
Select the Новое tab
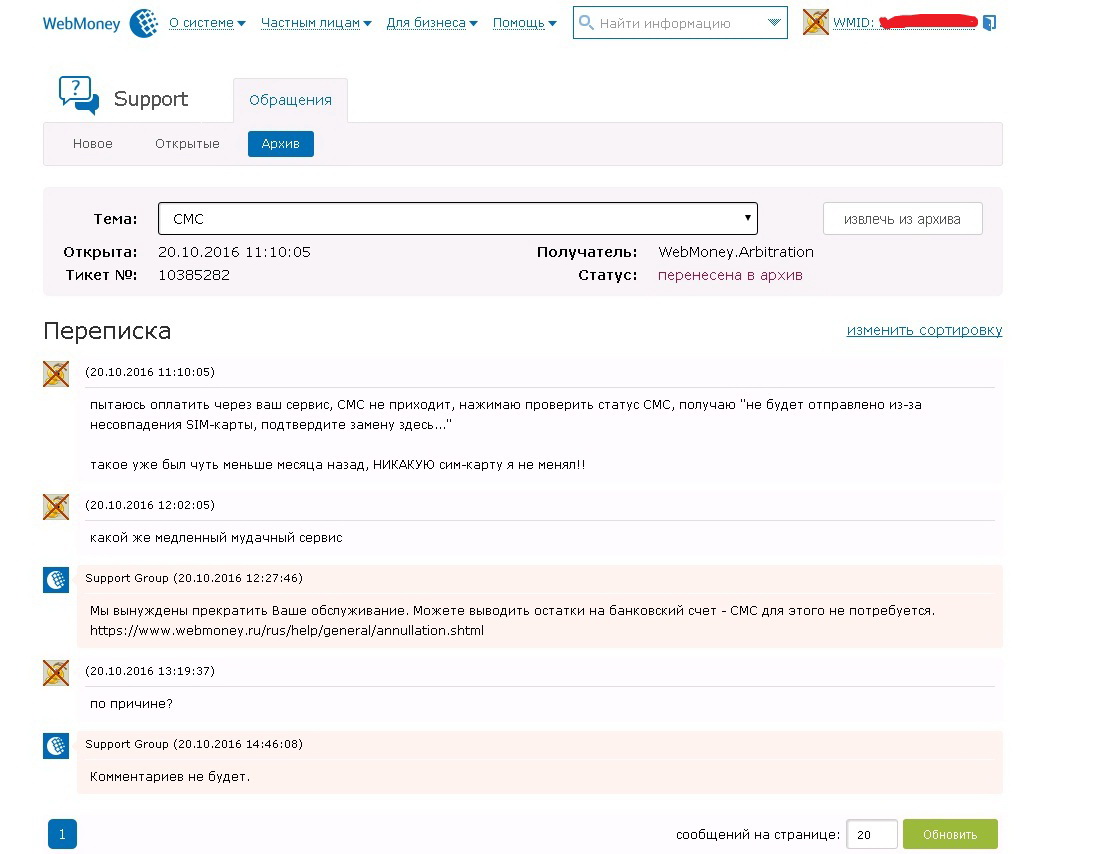pos(93,144)
